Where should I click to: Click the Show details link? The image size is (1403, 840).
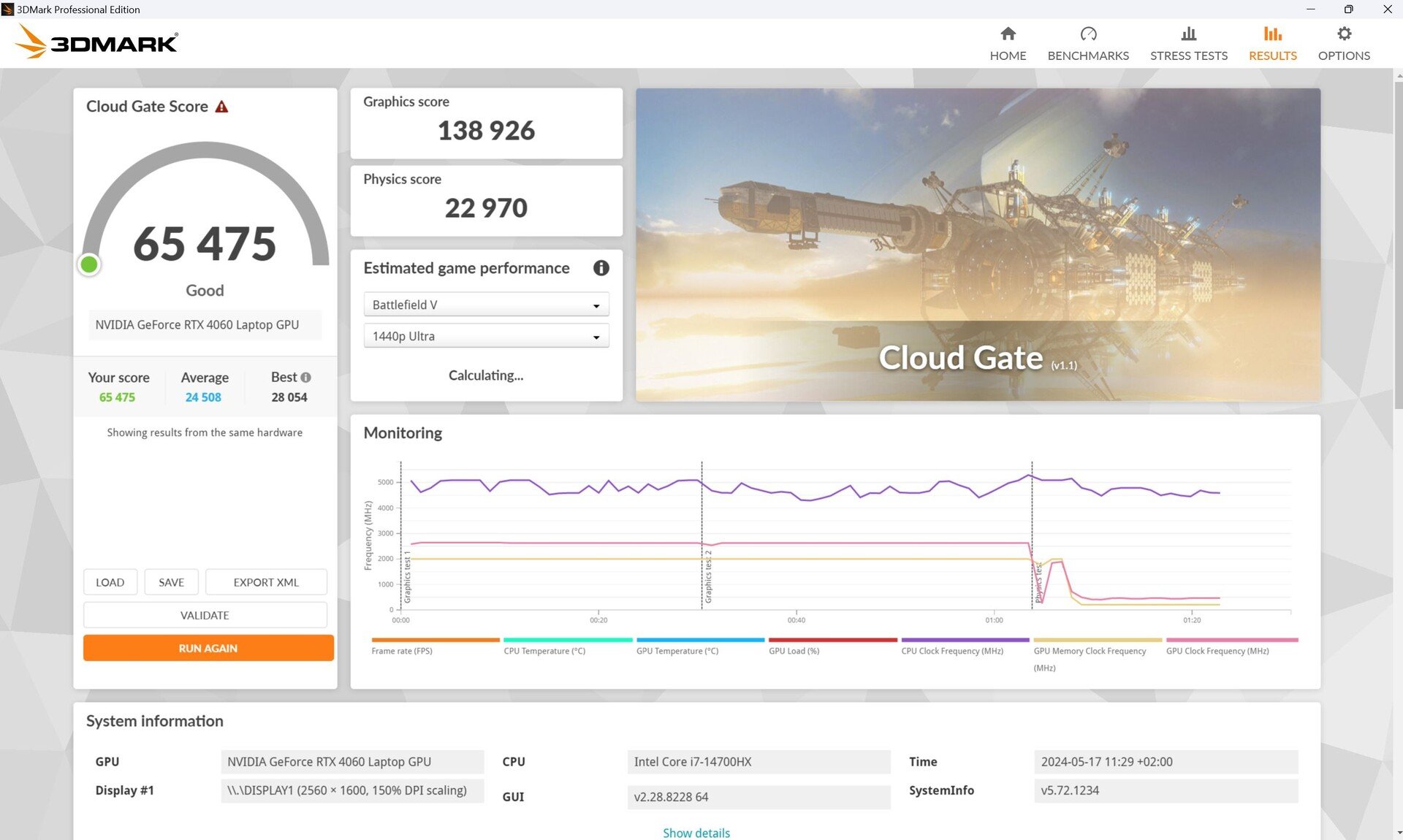(x=696, y=833)
